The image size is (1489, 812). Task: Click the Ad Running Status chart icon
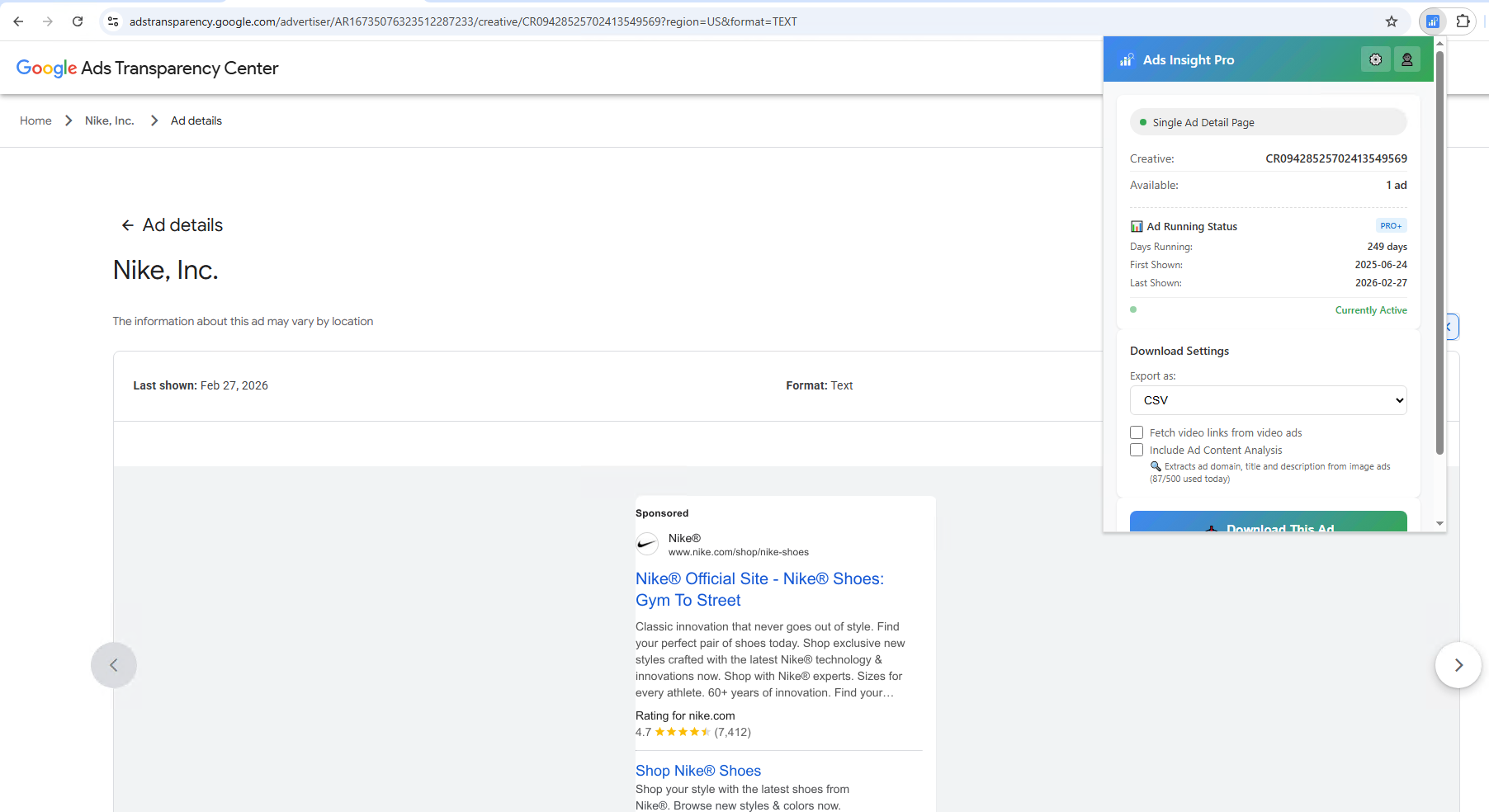pyautogui.click(x=1137, y=225)
